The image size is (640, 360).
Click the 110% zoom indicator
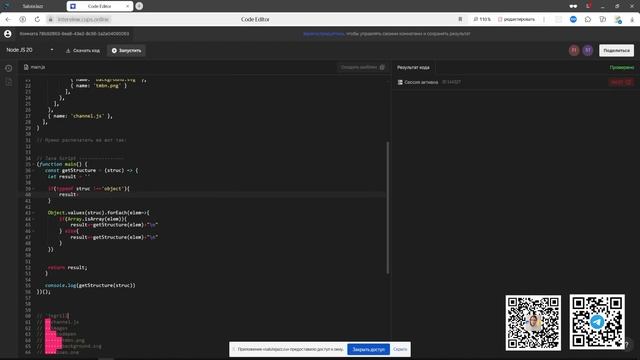482,19
